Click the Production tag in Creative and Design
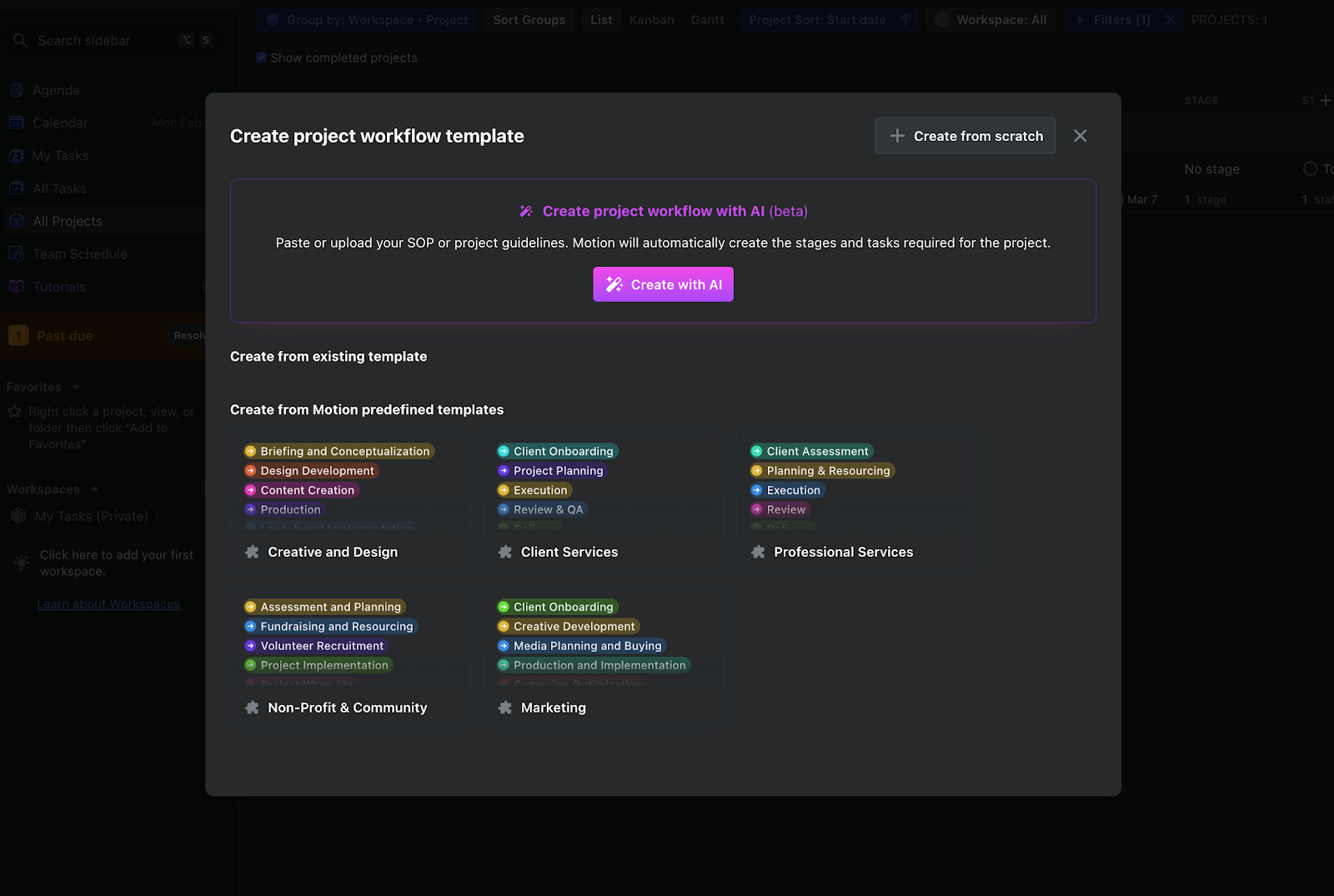This screenshot has height=896, width=1334. pos(284,510)
